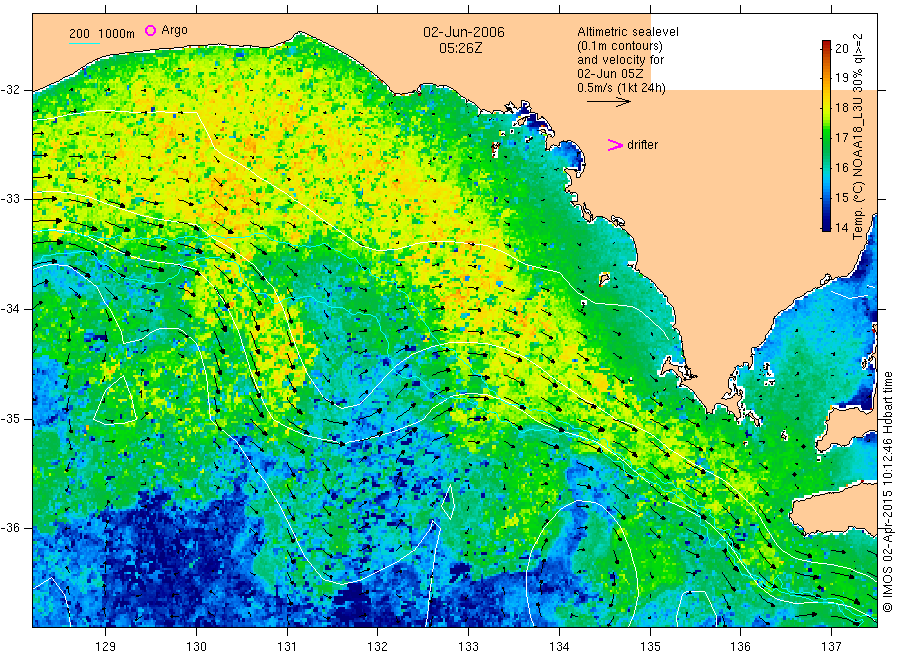This screenshot has width=900, height=660.
Task: Click the 'Altimetric sealevel' heading text
Action: (x=628, y=32)
